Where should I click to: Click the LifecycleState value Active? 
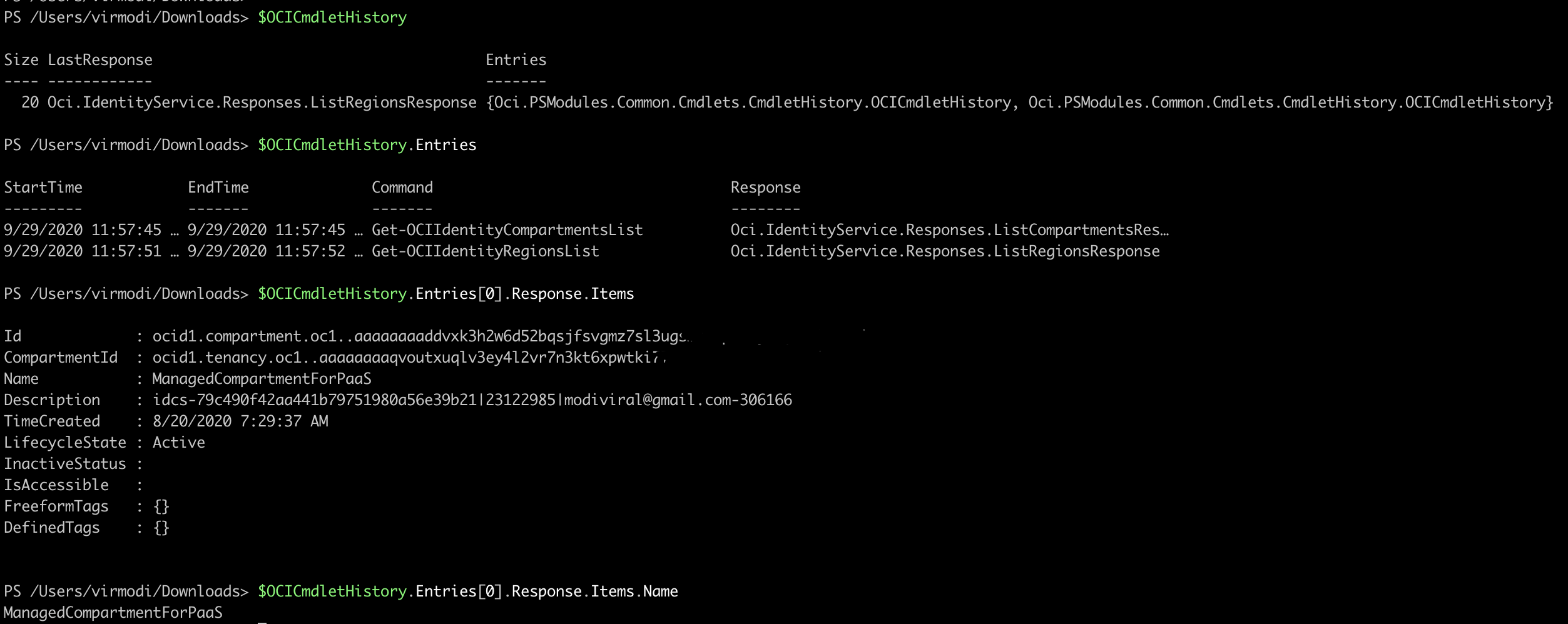(x=179, y=443)
